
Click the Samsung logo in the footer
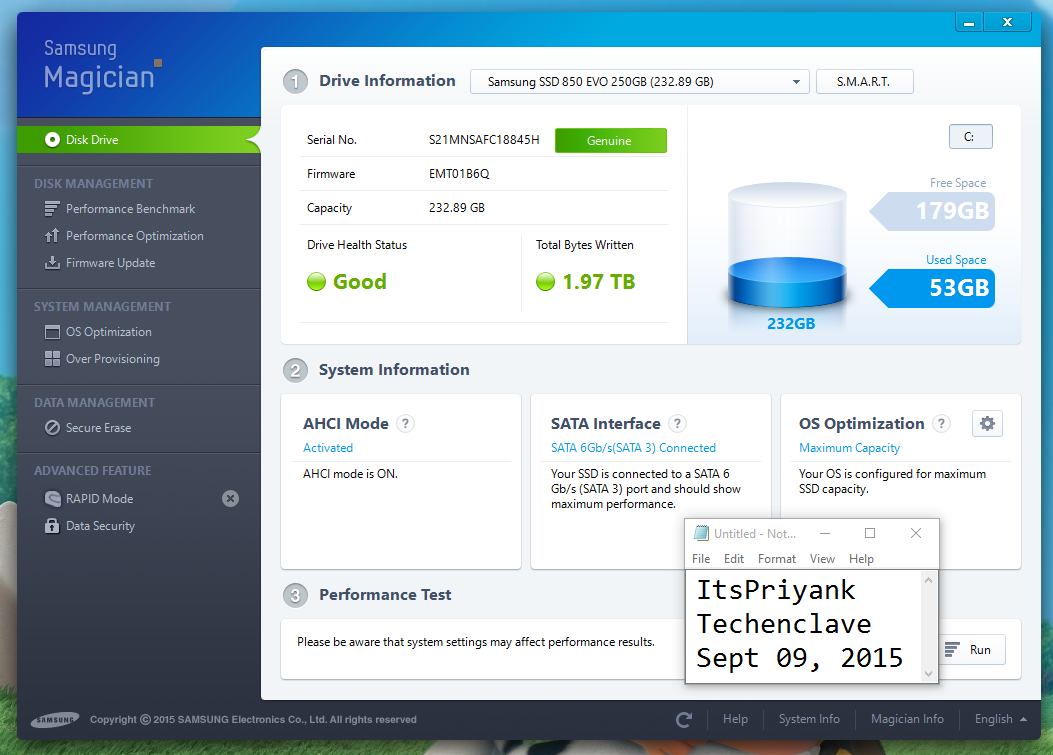55,719
